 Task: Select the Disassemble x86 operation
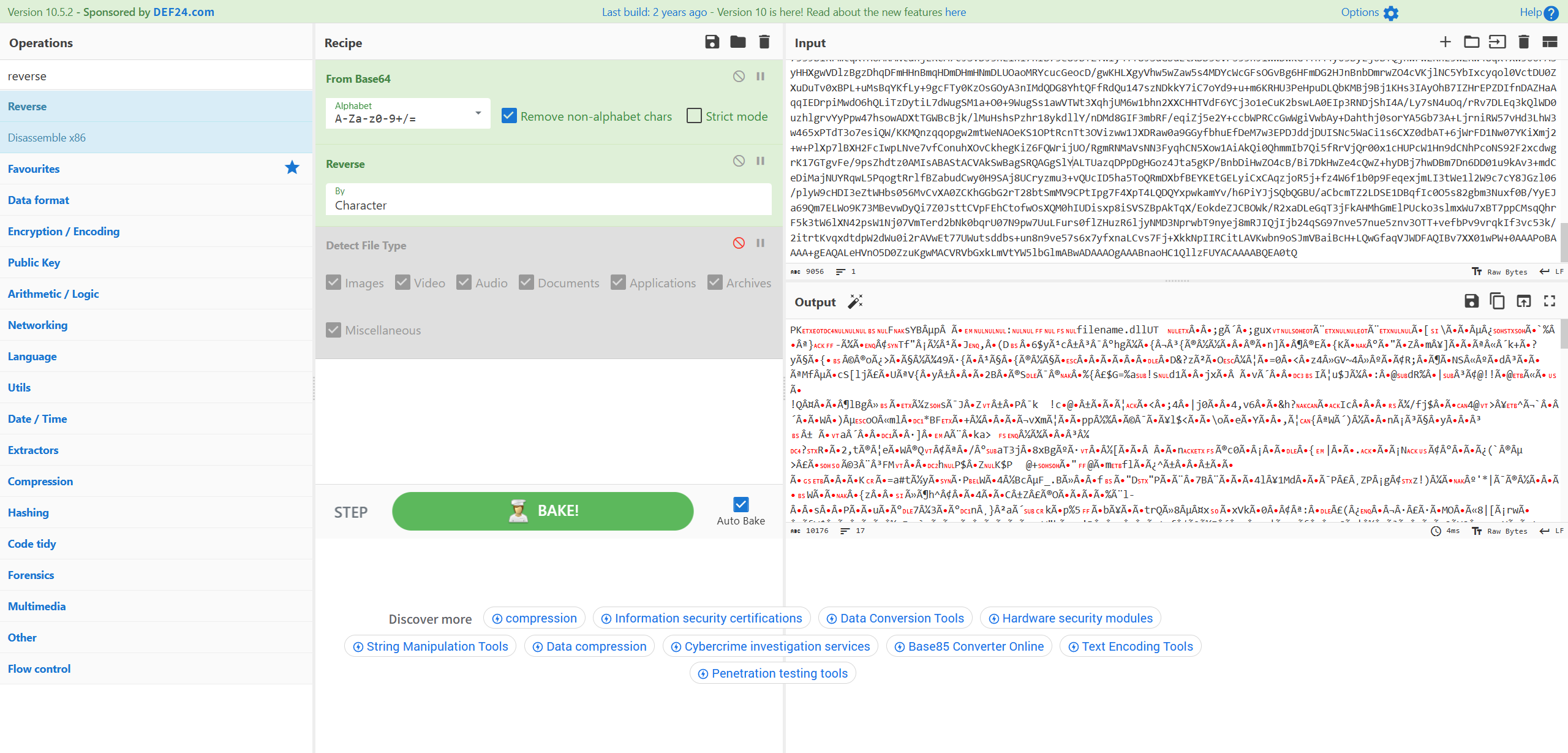pyautogui.click(x=47, y=138)
